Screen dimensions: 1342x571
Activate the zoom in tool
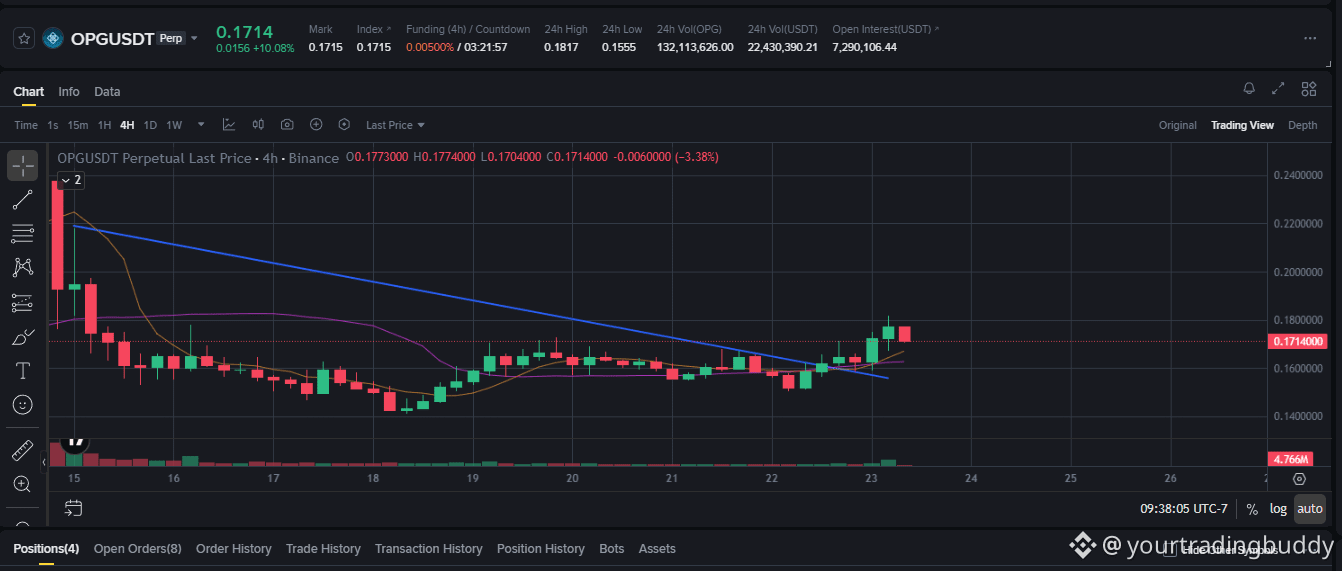(23, 484)
